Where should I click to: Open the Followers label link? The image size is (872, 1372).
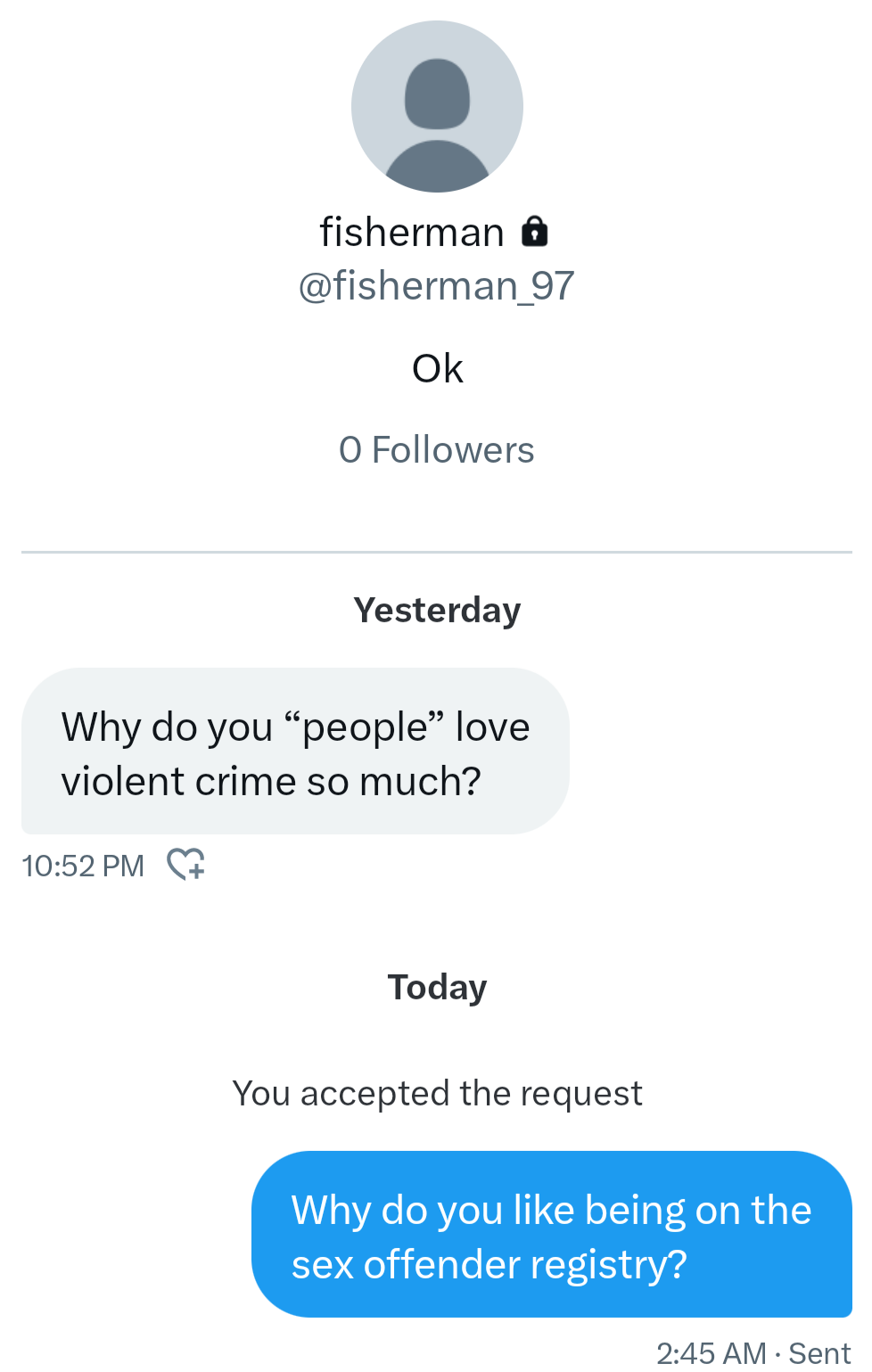point(453,450)
